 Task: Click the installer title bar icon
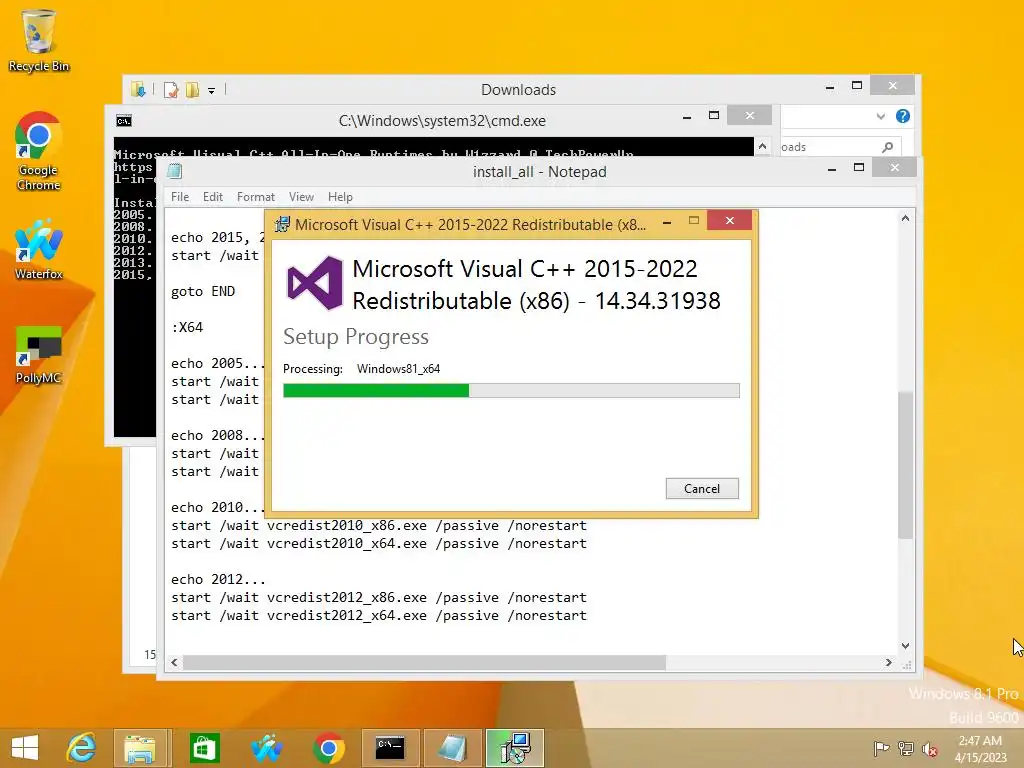pos(282,224)
